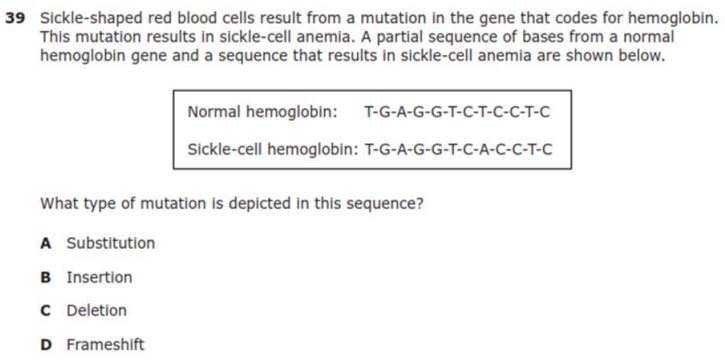Image resolution: width=725 pixels, height=363 pixels.
Task: Choose the Frameshift answer text
Action: point(105,345)
